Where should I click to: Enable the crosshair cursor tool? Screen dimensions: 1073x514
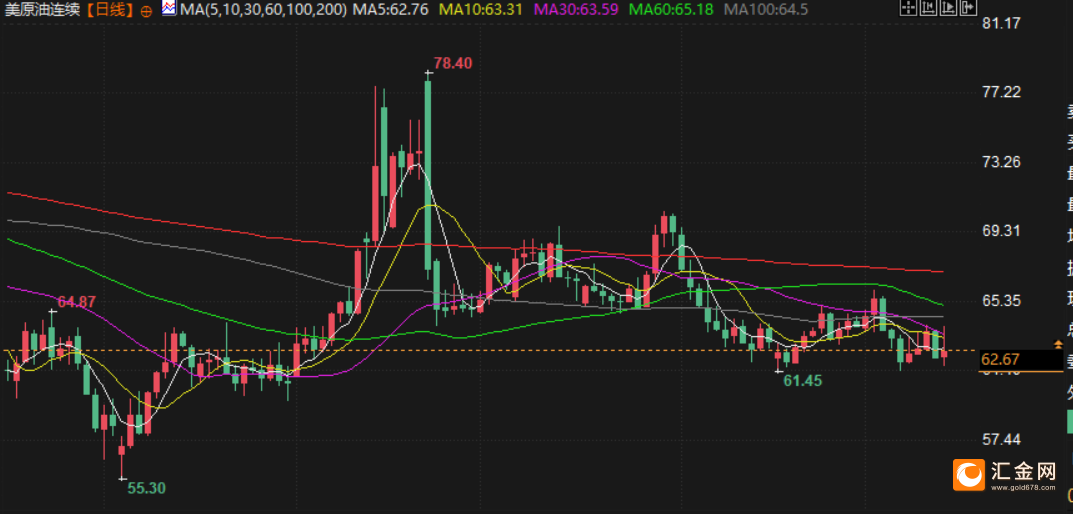(x=909, y=8)
